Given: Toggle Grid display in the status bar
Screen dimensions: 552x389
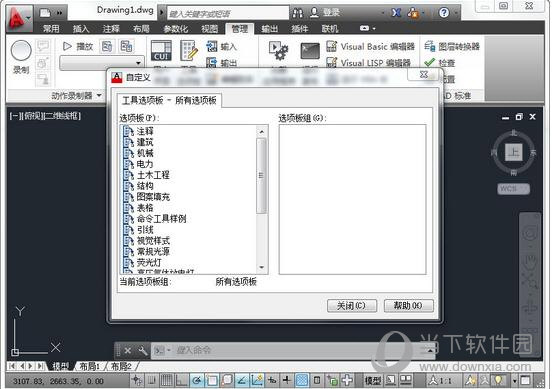Looking at the screenshot, I should [x=167, y=381].
